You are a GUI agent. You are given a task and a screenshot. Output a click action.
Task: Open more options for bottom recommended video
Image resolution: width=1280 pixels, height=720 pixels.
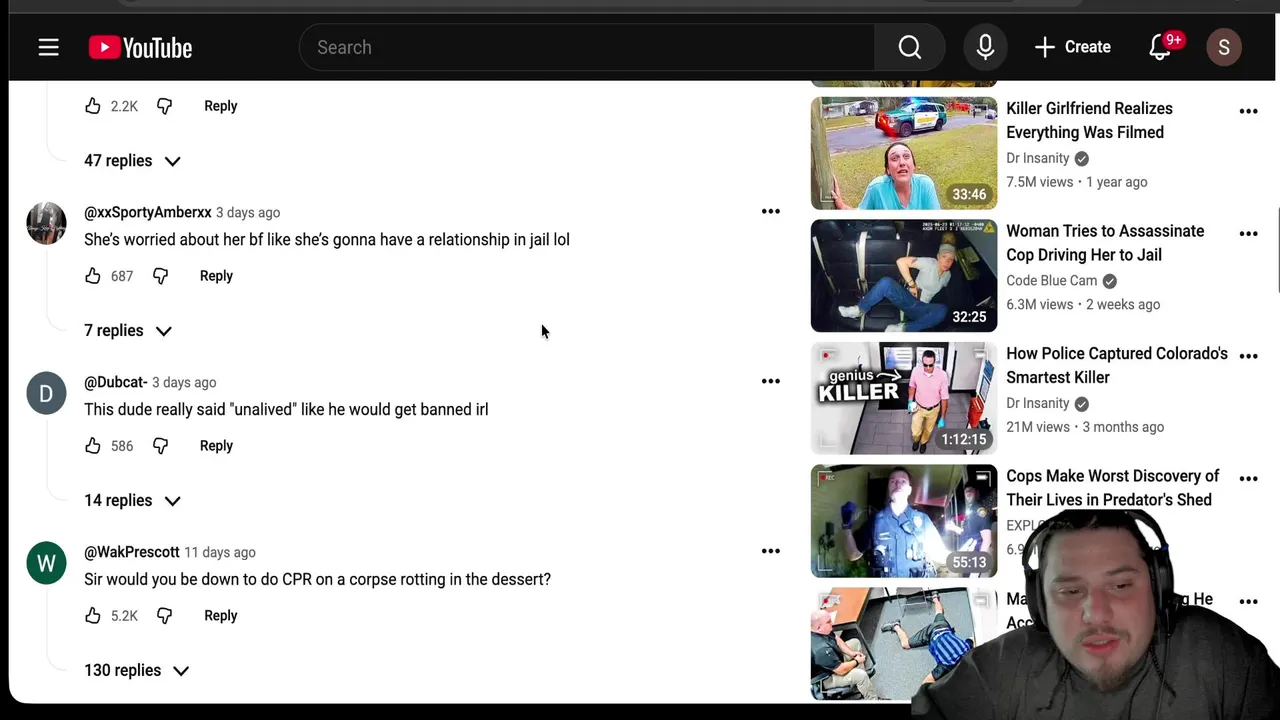[1248, 601]
